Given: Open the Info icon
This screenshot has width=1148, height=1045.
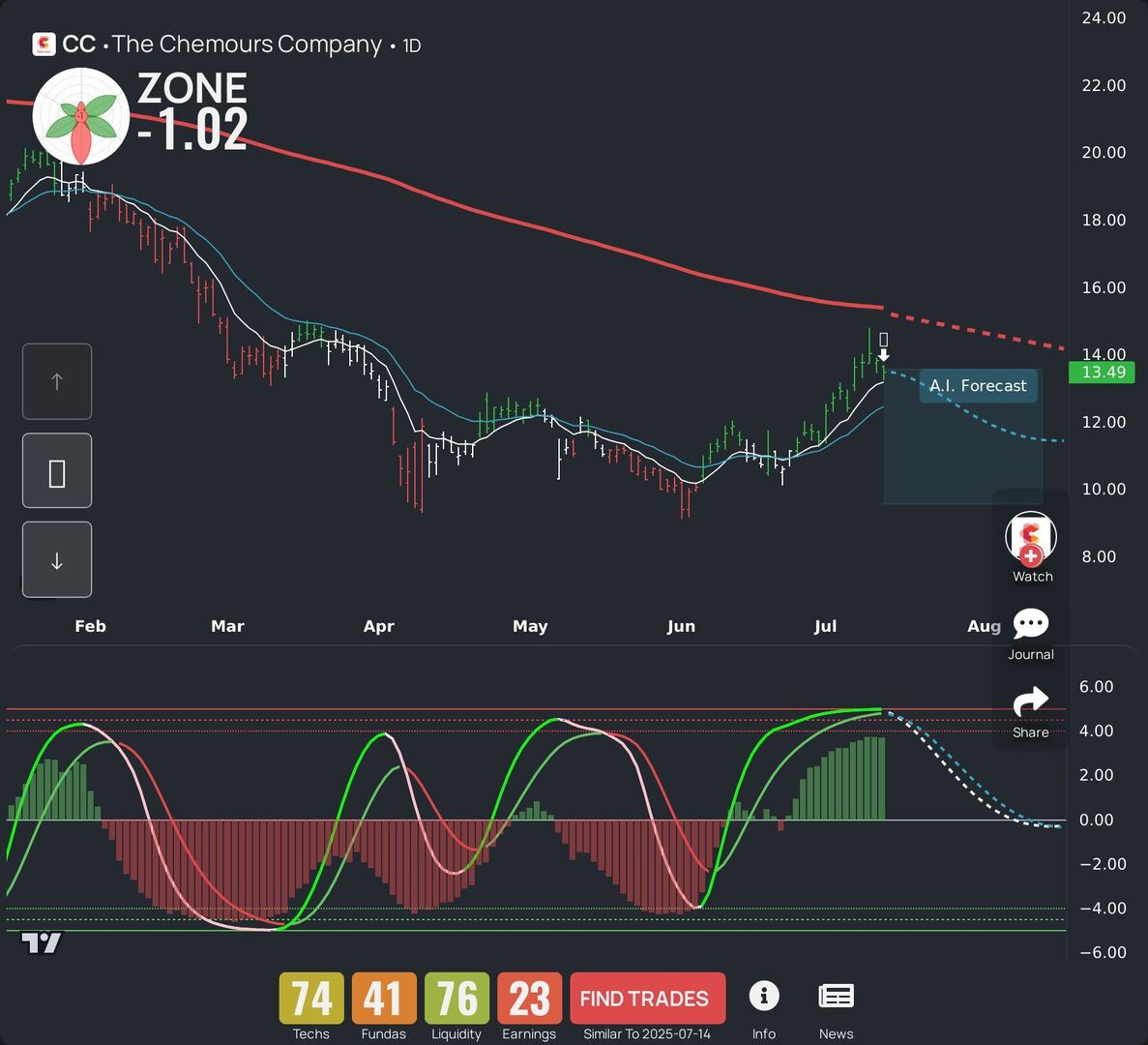Looking at the screenshot, I should 764,996.
